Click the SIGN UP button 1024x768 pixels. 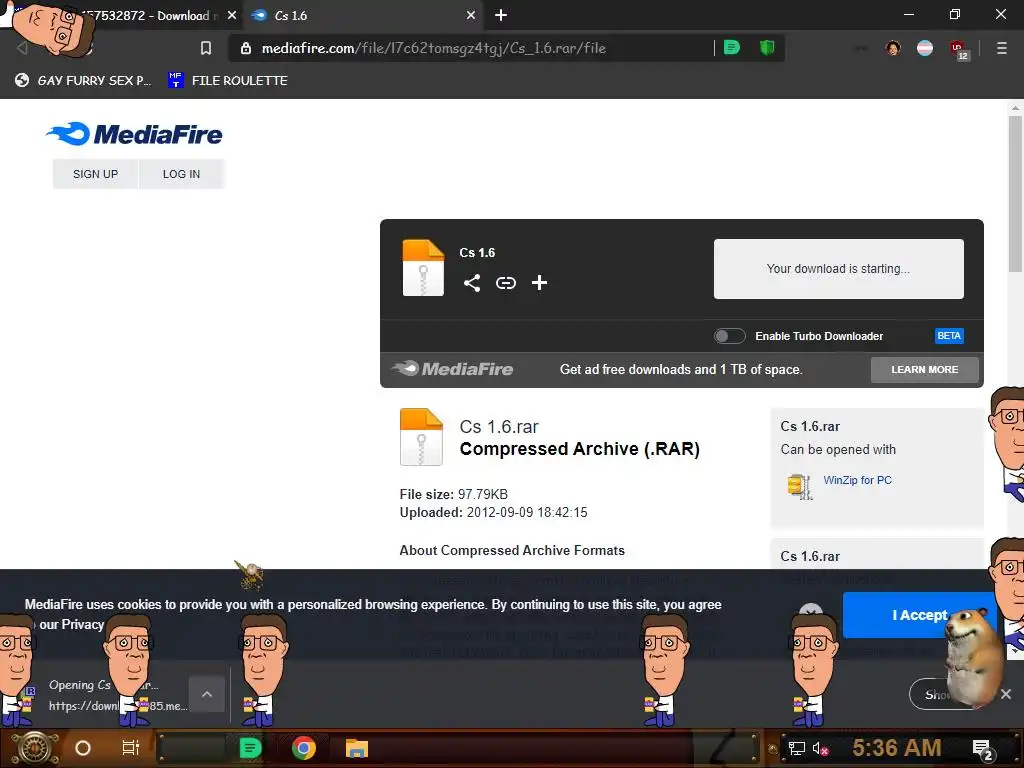95,174
